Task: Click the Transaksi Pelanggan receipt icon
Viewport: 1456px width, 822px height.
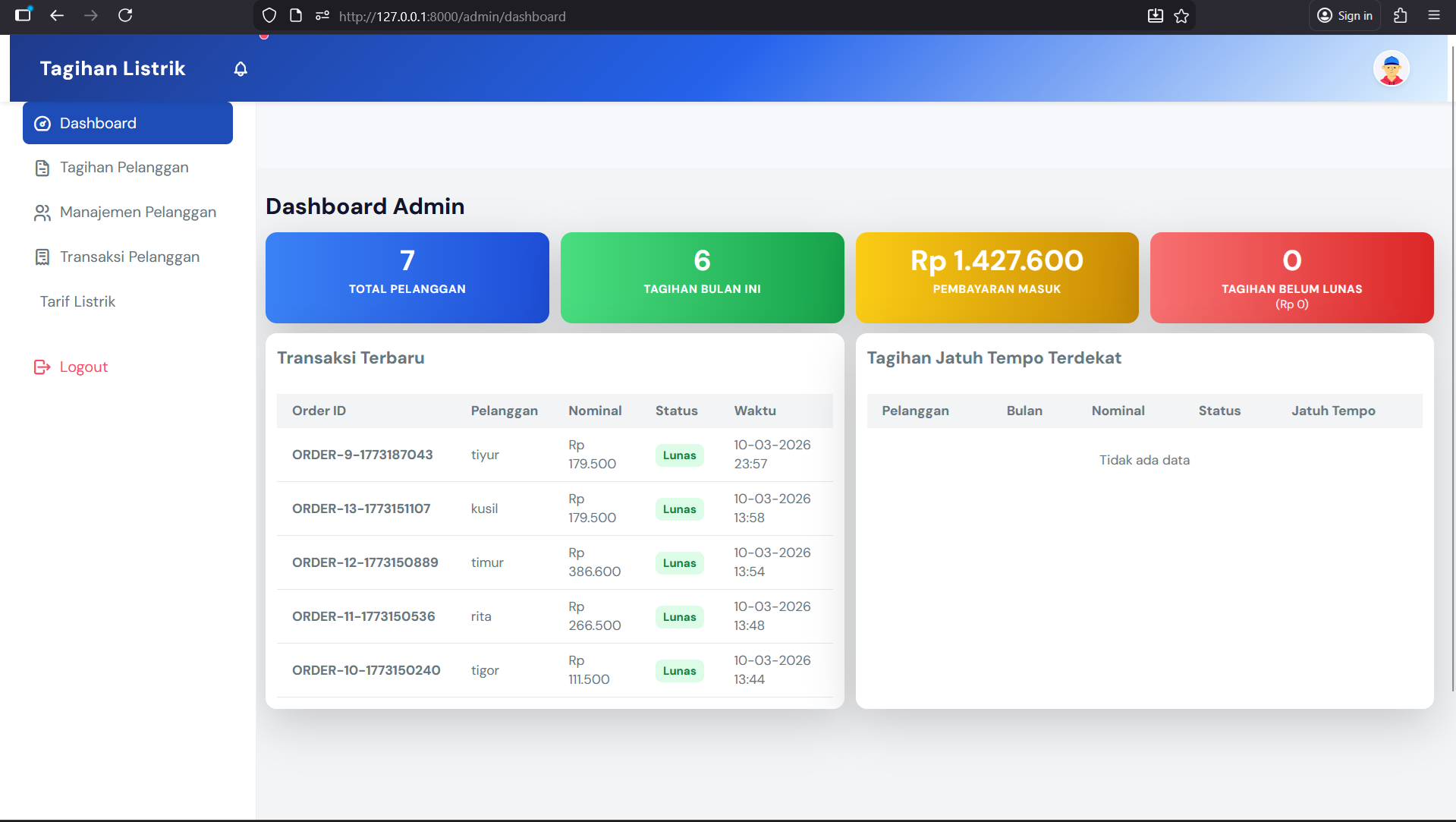Action: pos(42,257)
